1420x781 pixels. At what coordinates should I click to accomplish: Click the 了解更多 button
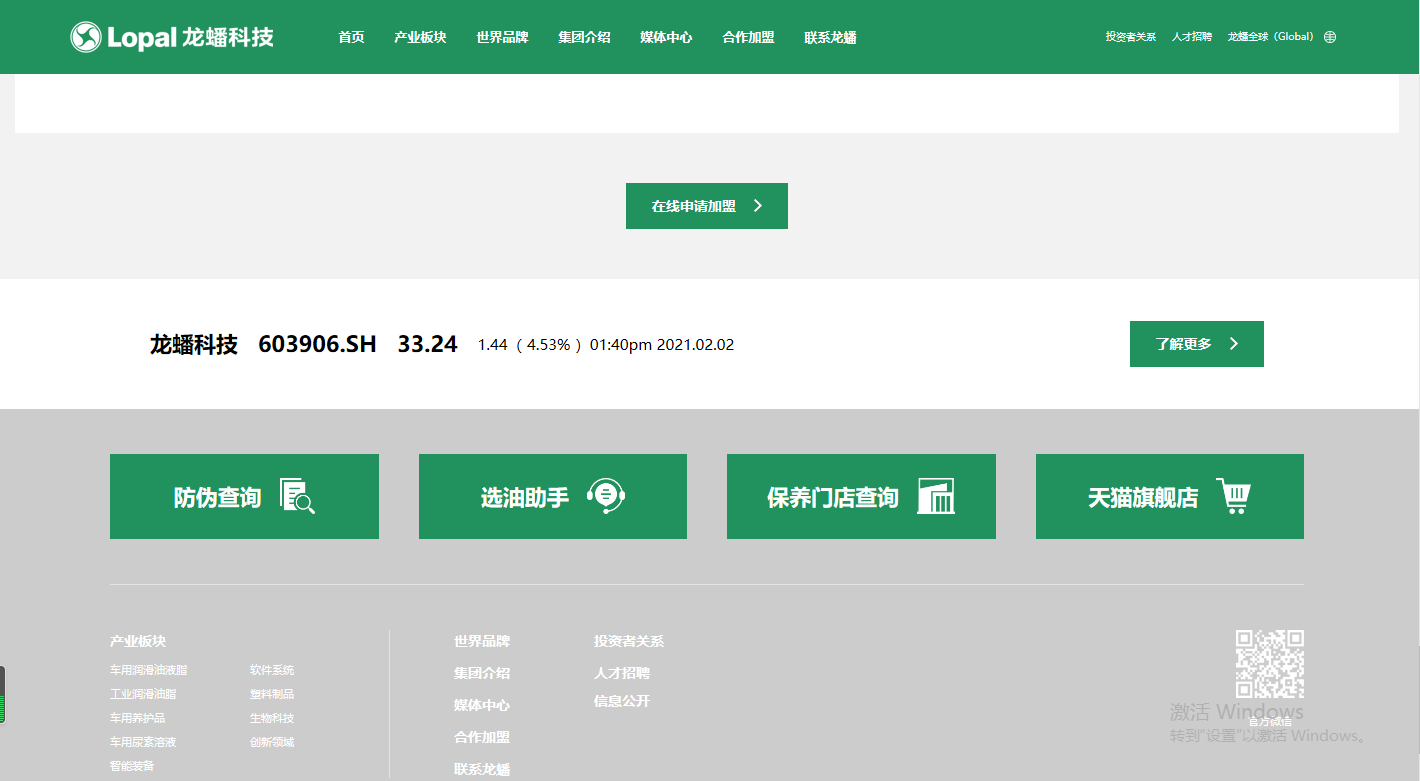(1197, 344)
